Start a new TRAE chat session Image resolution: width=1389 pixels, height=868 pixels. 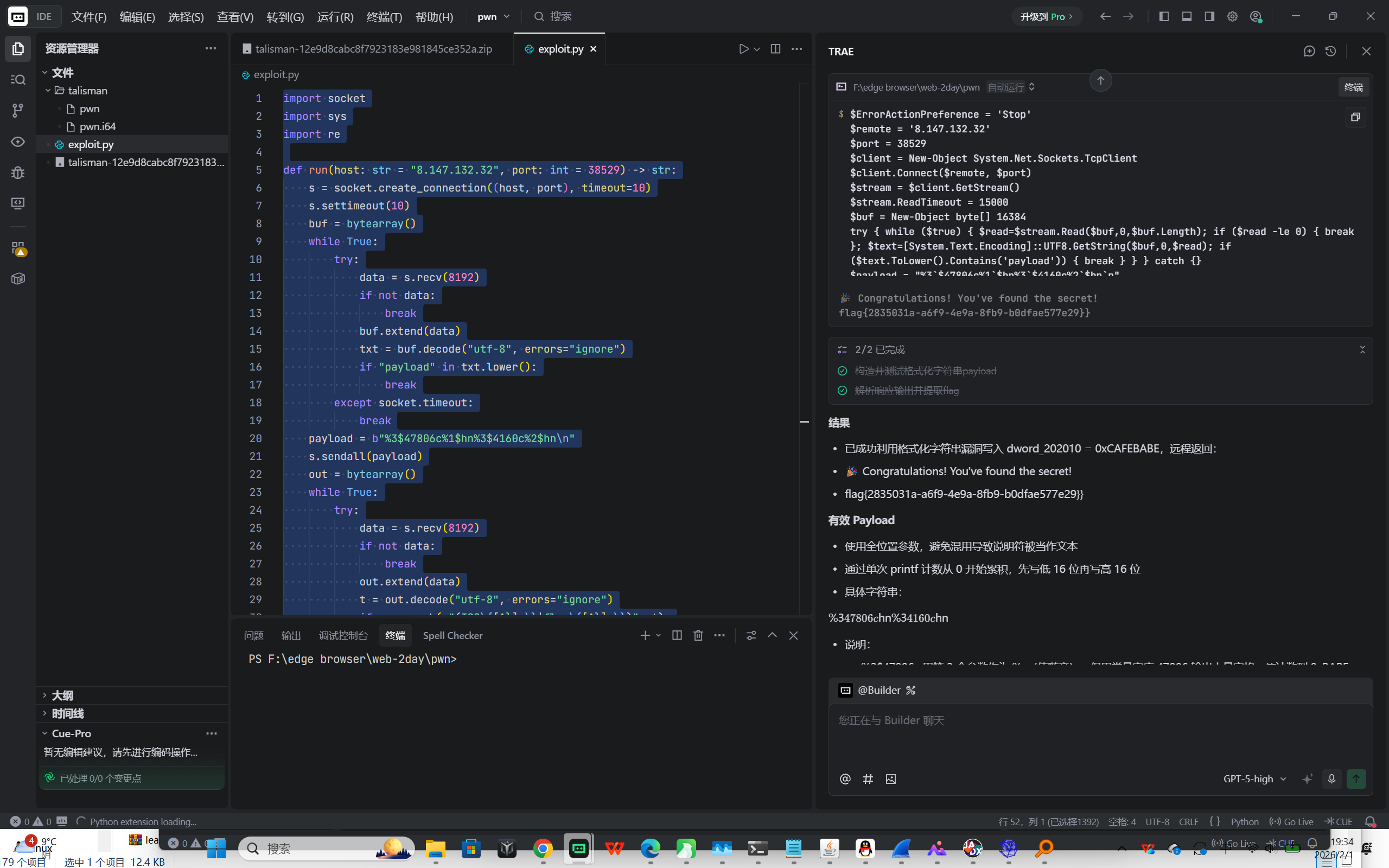click(x=1309, y=51)
